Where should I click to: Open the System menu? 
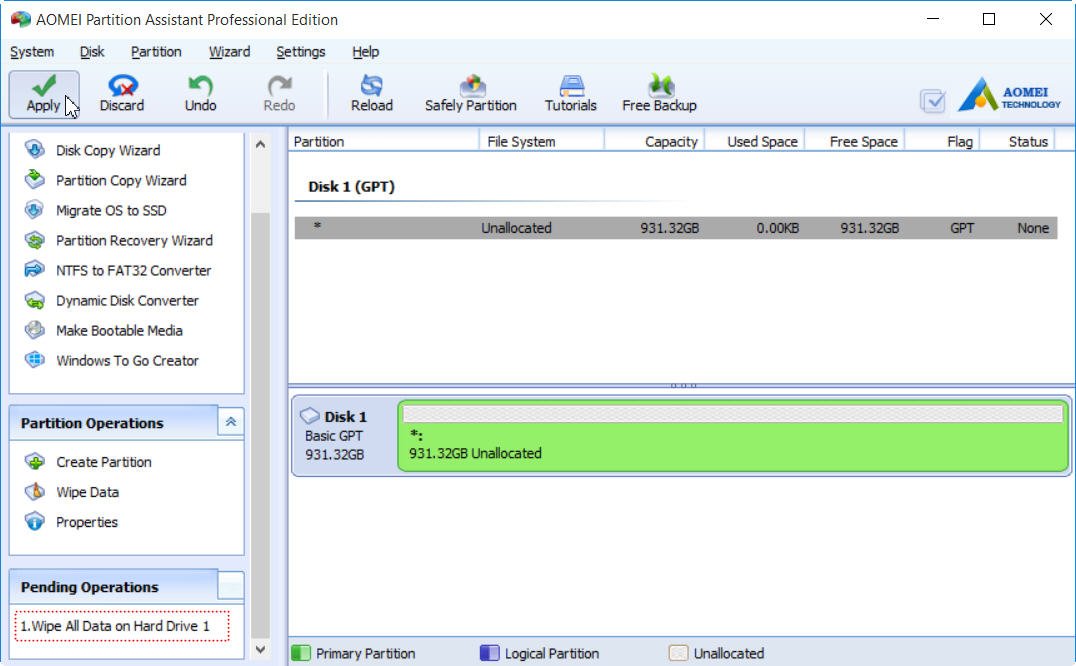32,52
